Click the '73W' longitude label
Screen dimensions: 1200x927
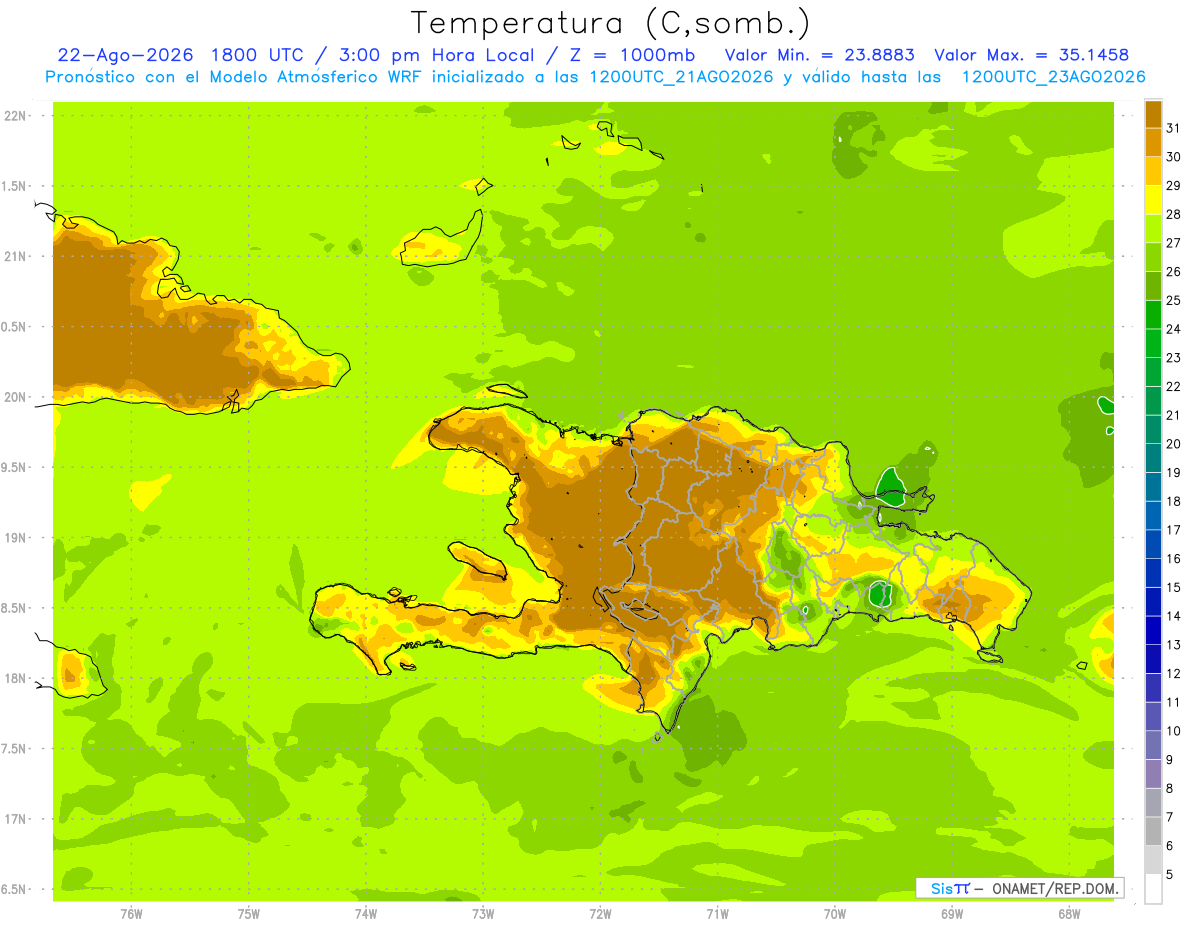(x=483, y=914)
